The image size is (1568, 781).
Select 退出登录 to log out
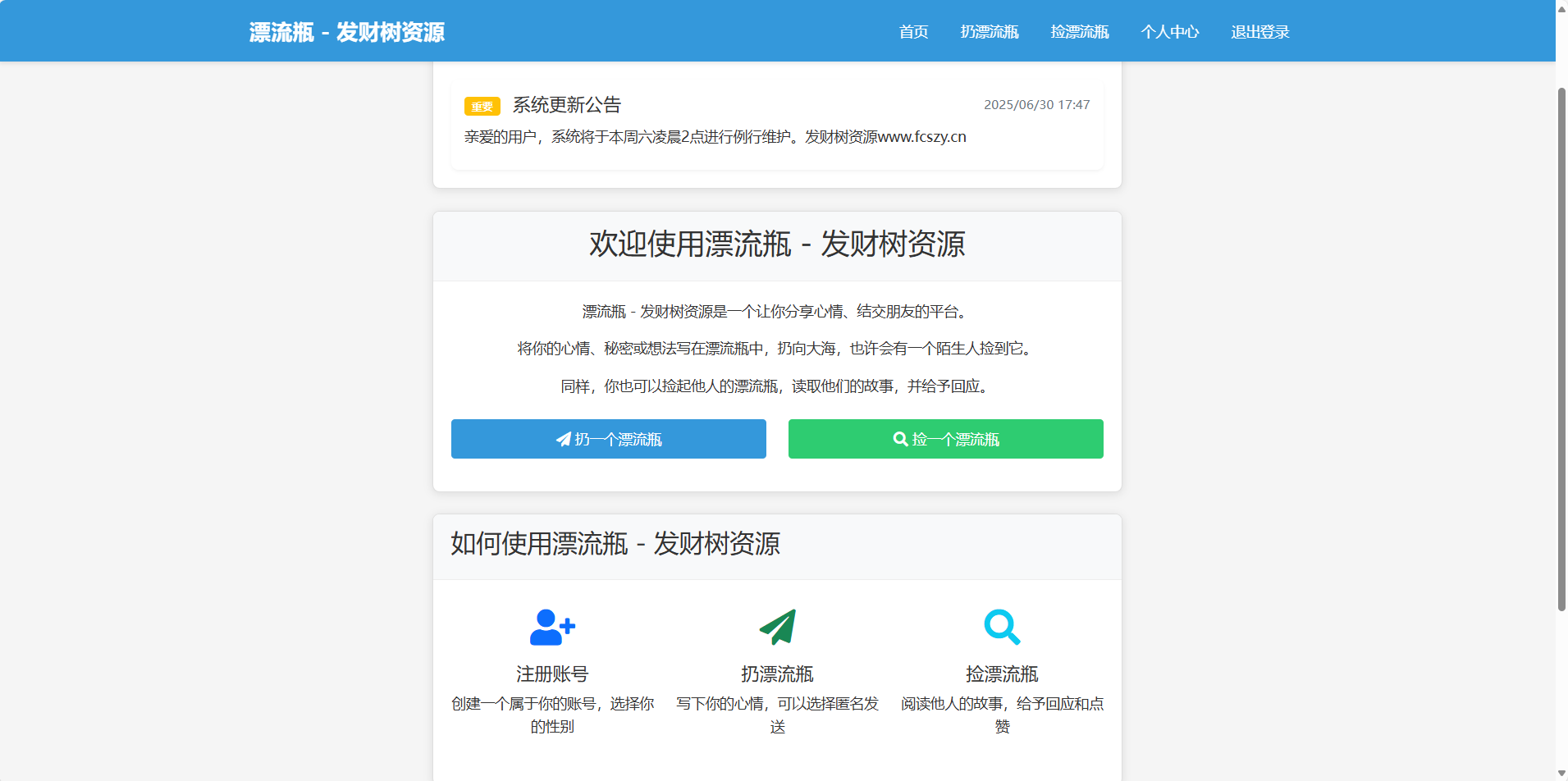pyautogui.click(x=1260, y=32)
